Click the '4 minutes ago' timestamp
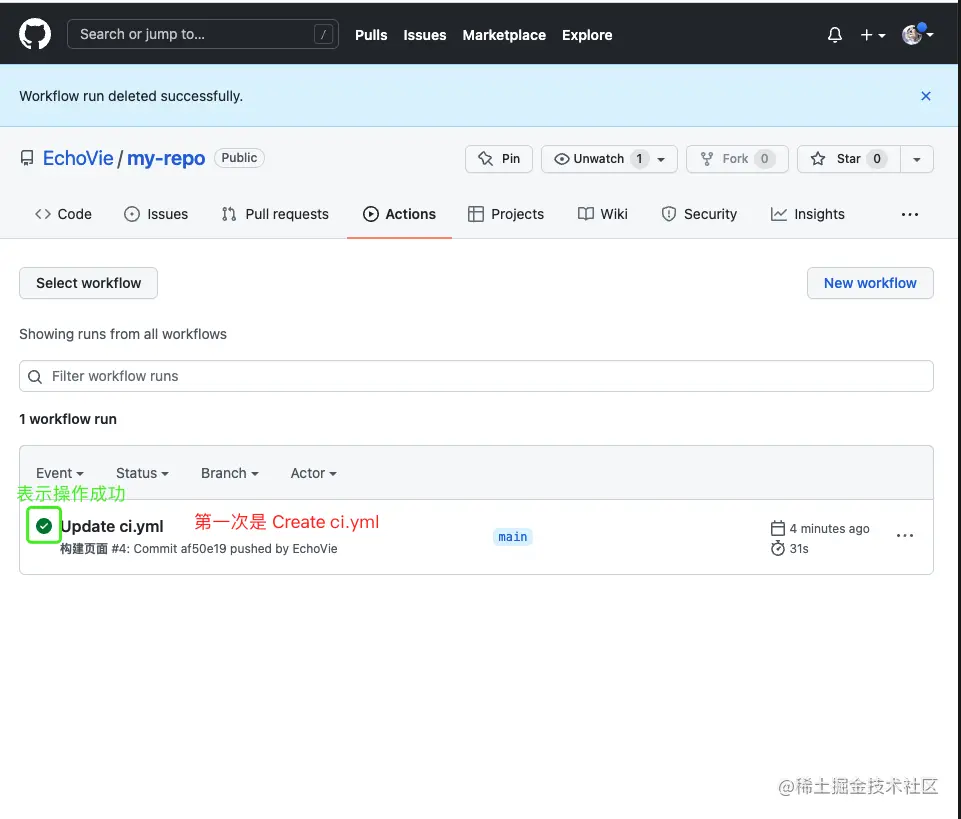Viewport: 961px width, 819px height. pyautogui.click(x=829, y=528)
